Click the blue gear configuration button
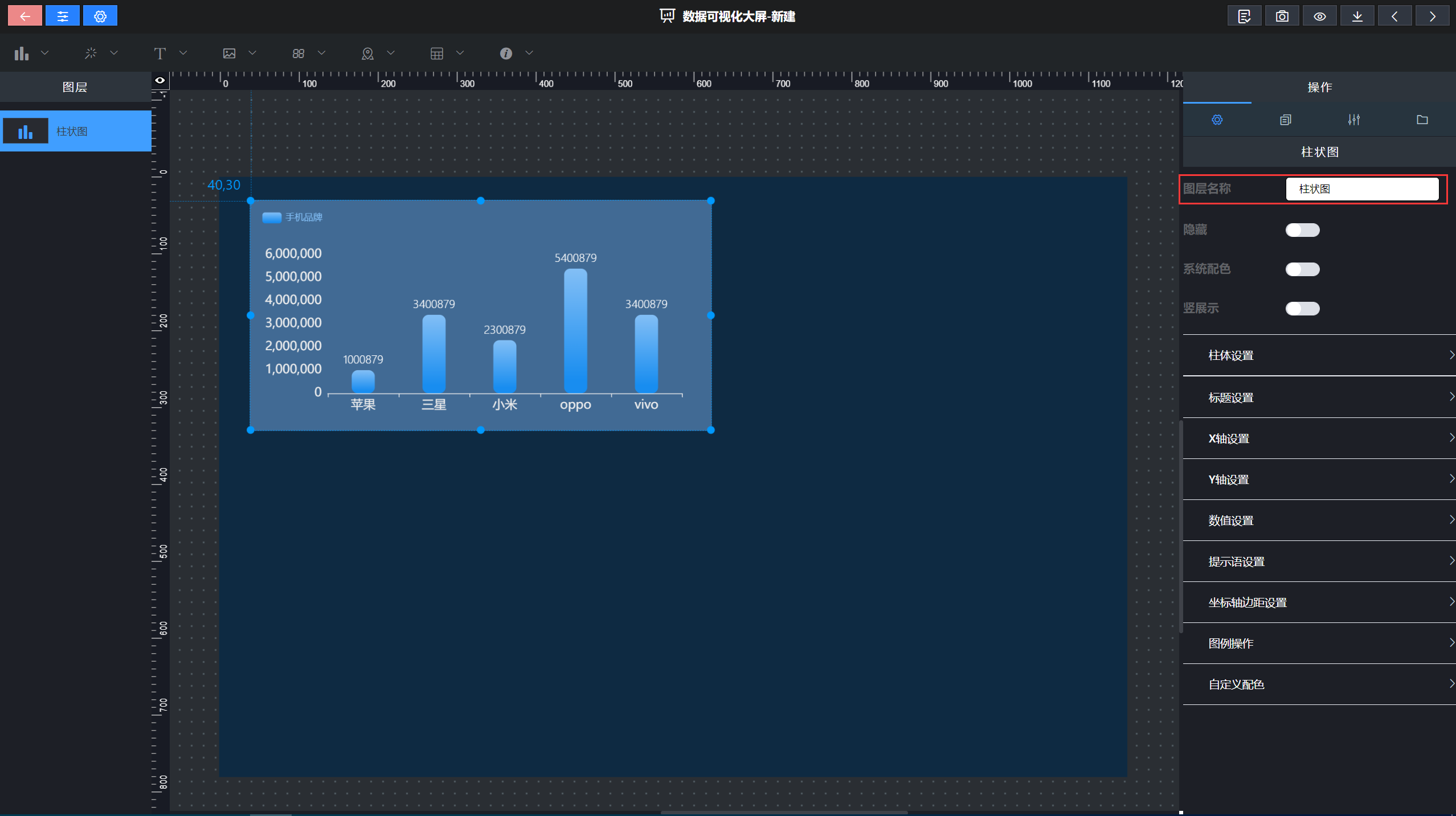 click(100, 16)
